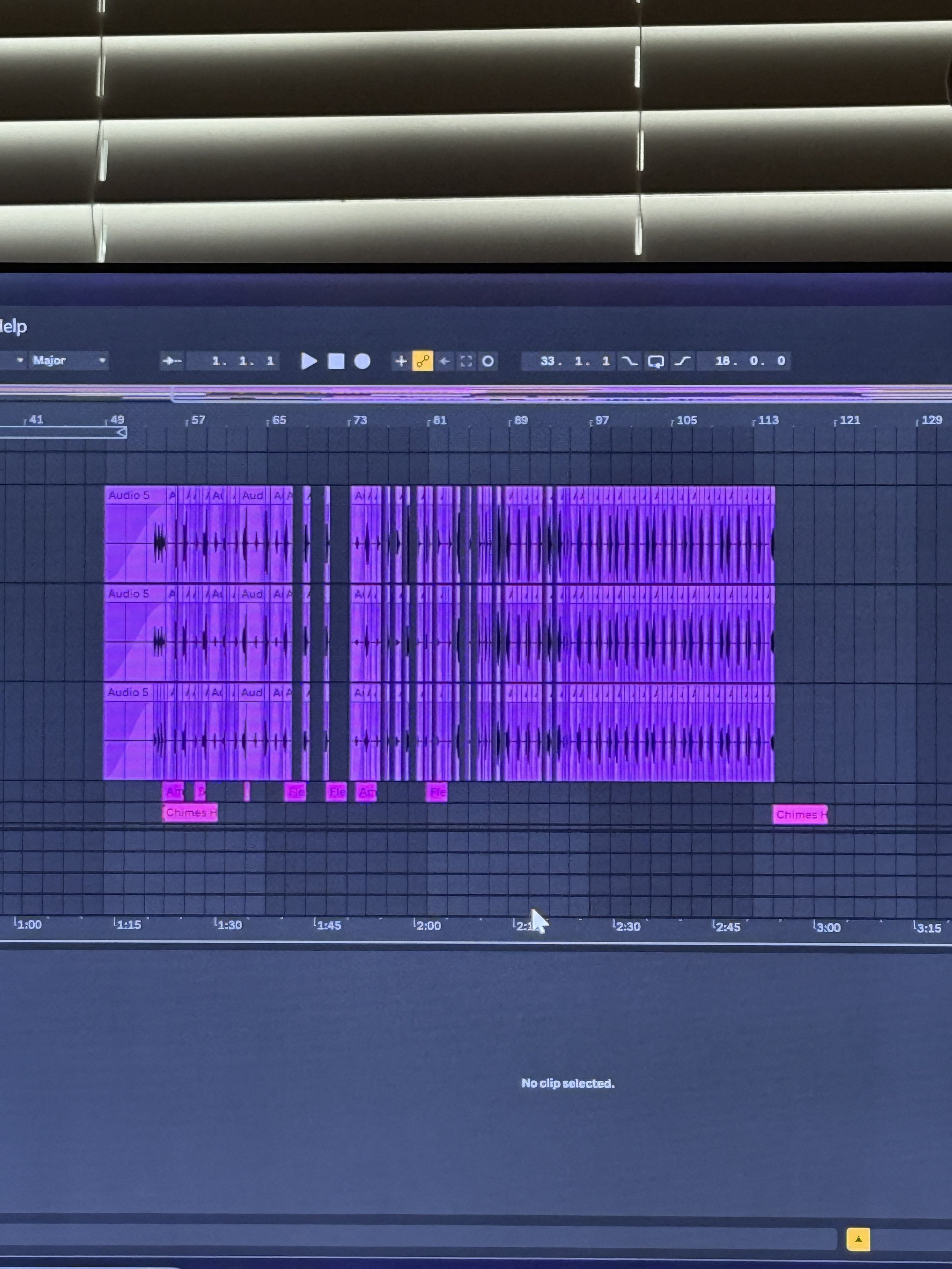Image resolution: width=952 pixels, height=1269 pixels.
Task: Click the arrangement position field 1.1.1
Action: [x=241, y=361]
